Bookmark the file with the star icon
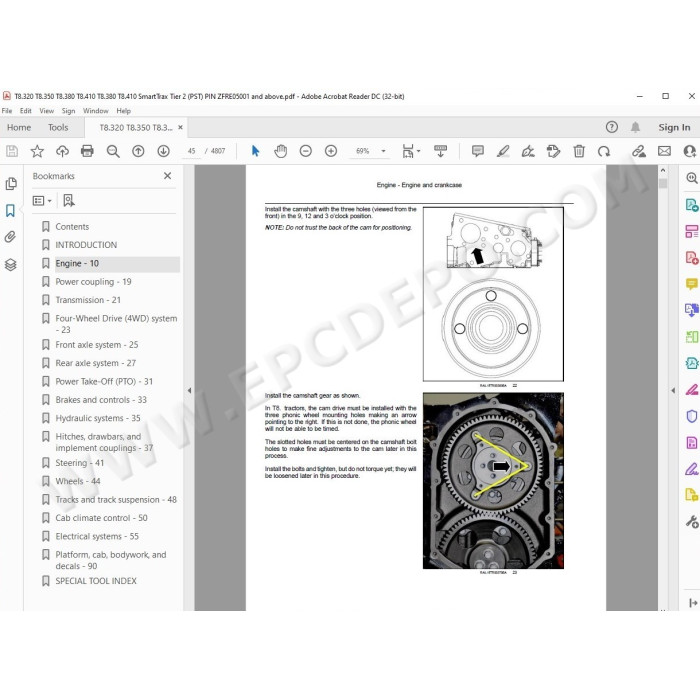 pos(37,151)
